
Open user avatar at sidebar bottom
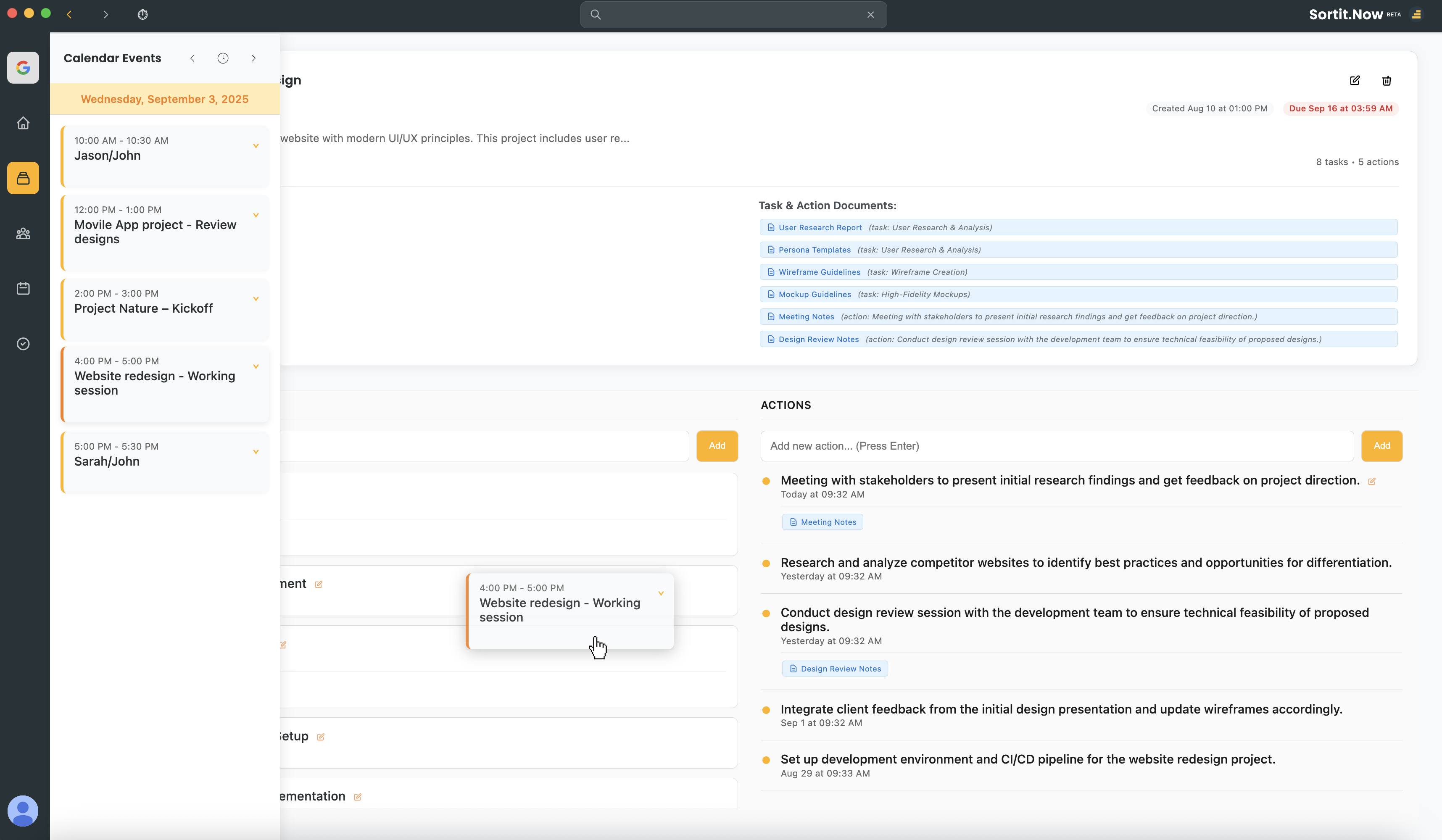[23, 810]
